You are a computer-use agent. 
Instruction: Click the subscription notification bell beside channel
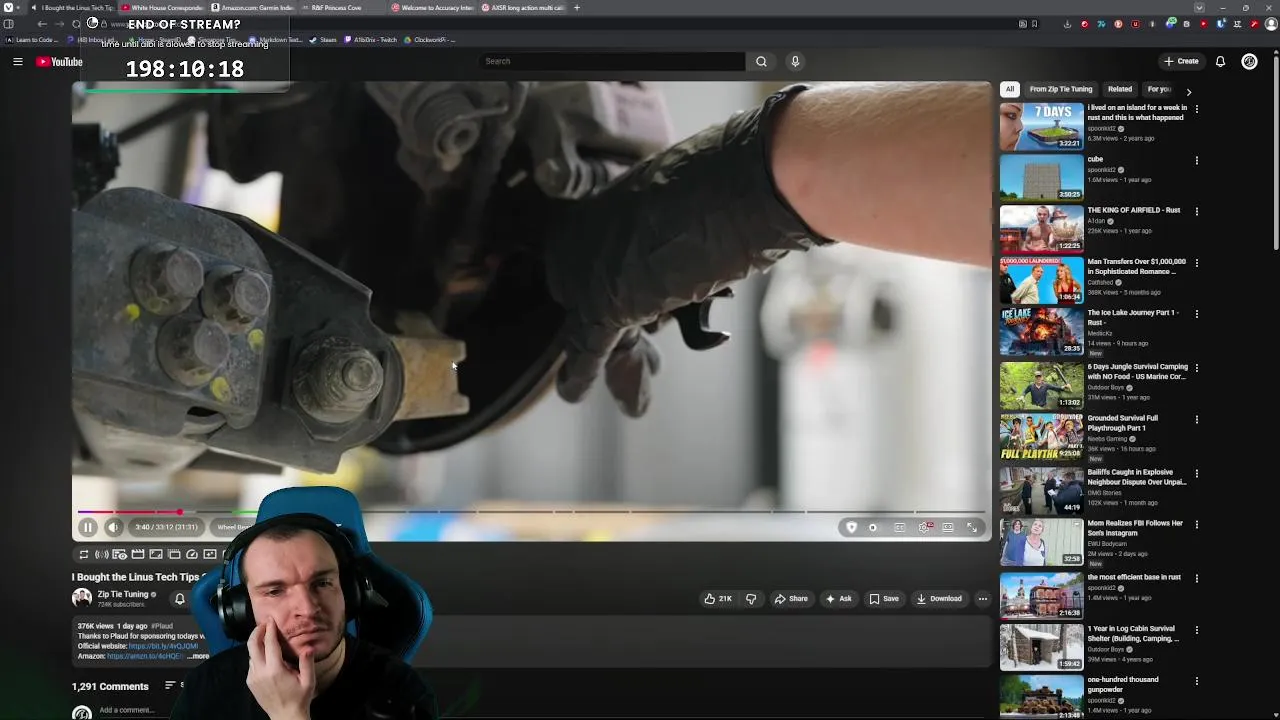click(x=180, y=599)
